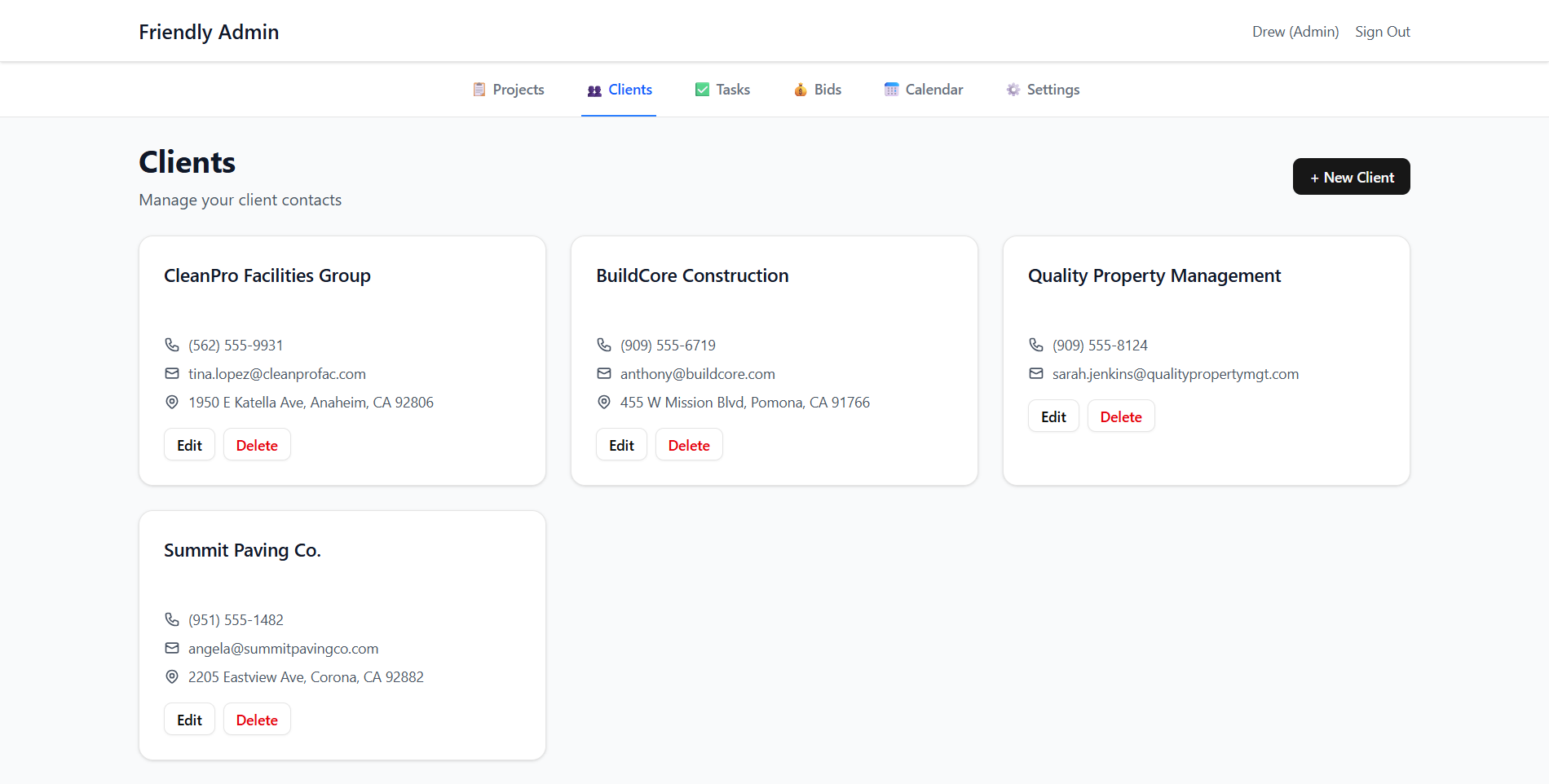Click the Friendly Admin logo title
This screenshot has width=1549, height=784.
pos(209,32)
